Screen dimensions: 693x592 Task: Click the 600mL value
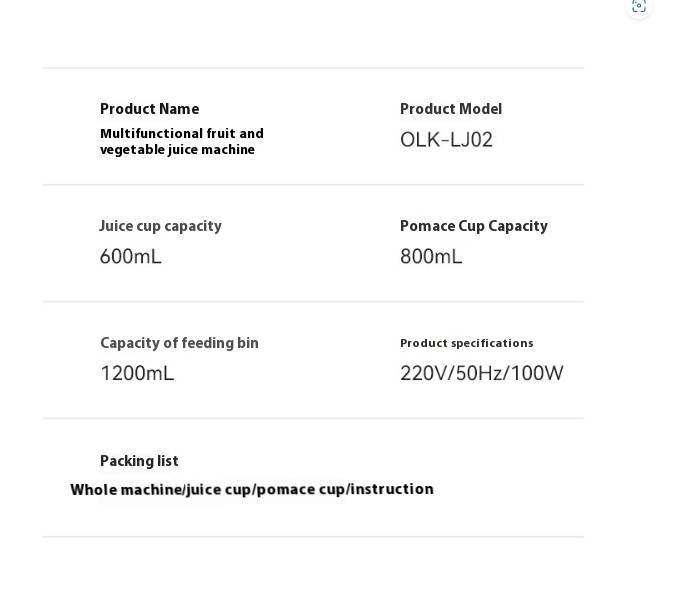coord(130,256)
